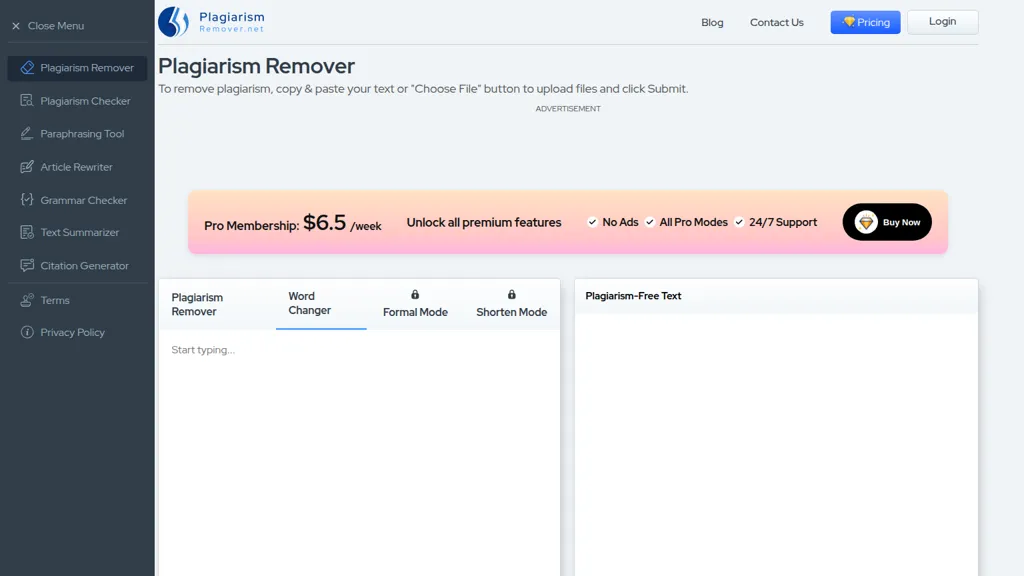The image size is (1024, 576).
Task: Click the blue Pricing button
Action: 865,22
